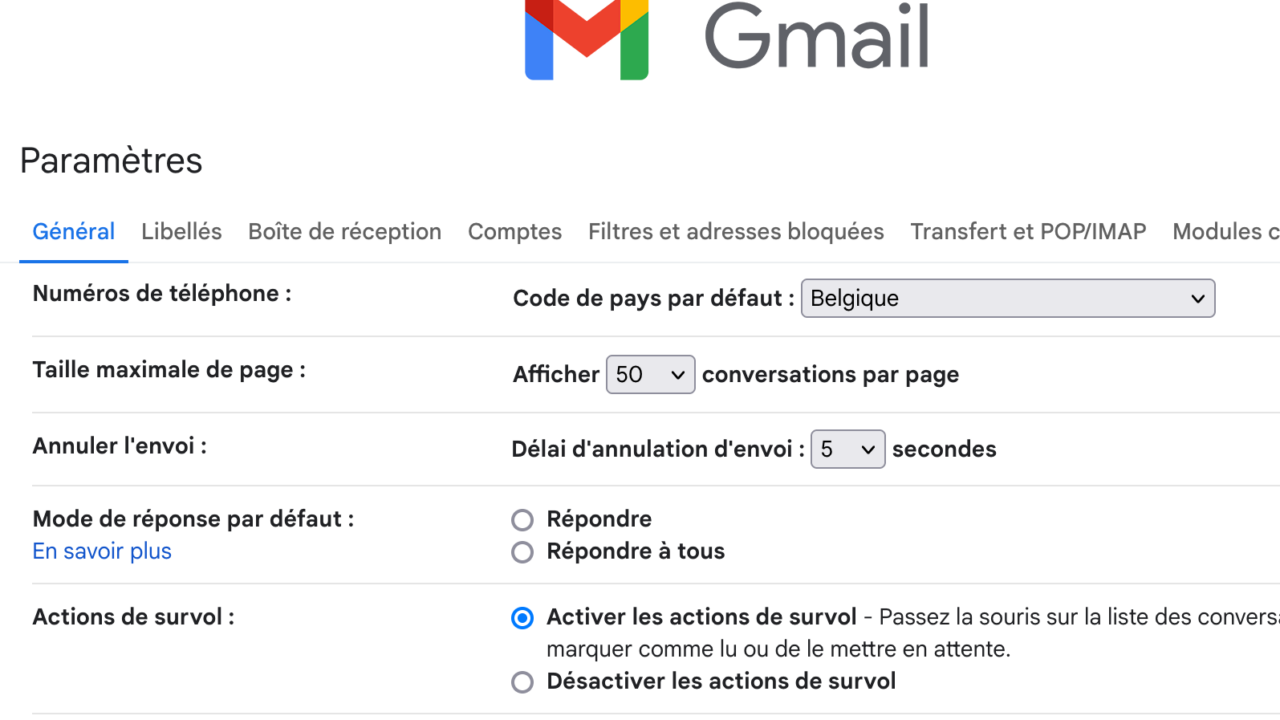The image size is (1280, 720).
Task: Switch to the Modules tab
Action: click(x=1226, y=232)
